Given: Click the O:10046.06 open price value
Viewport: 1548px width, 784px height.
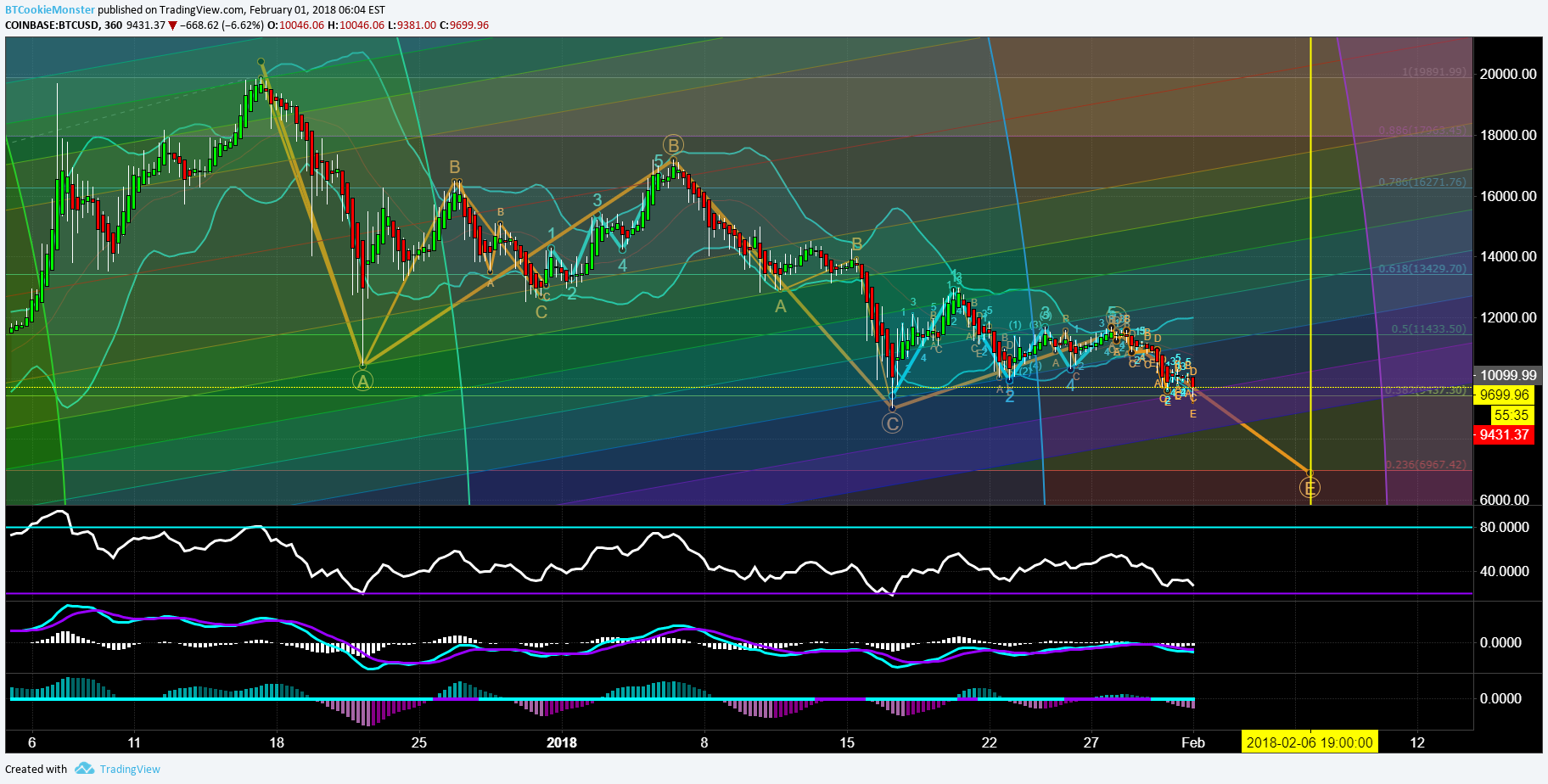Looking at the screenshot, I should point(296,25).
